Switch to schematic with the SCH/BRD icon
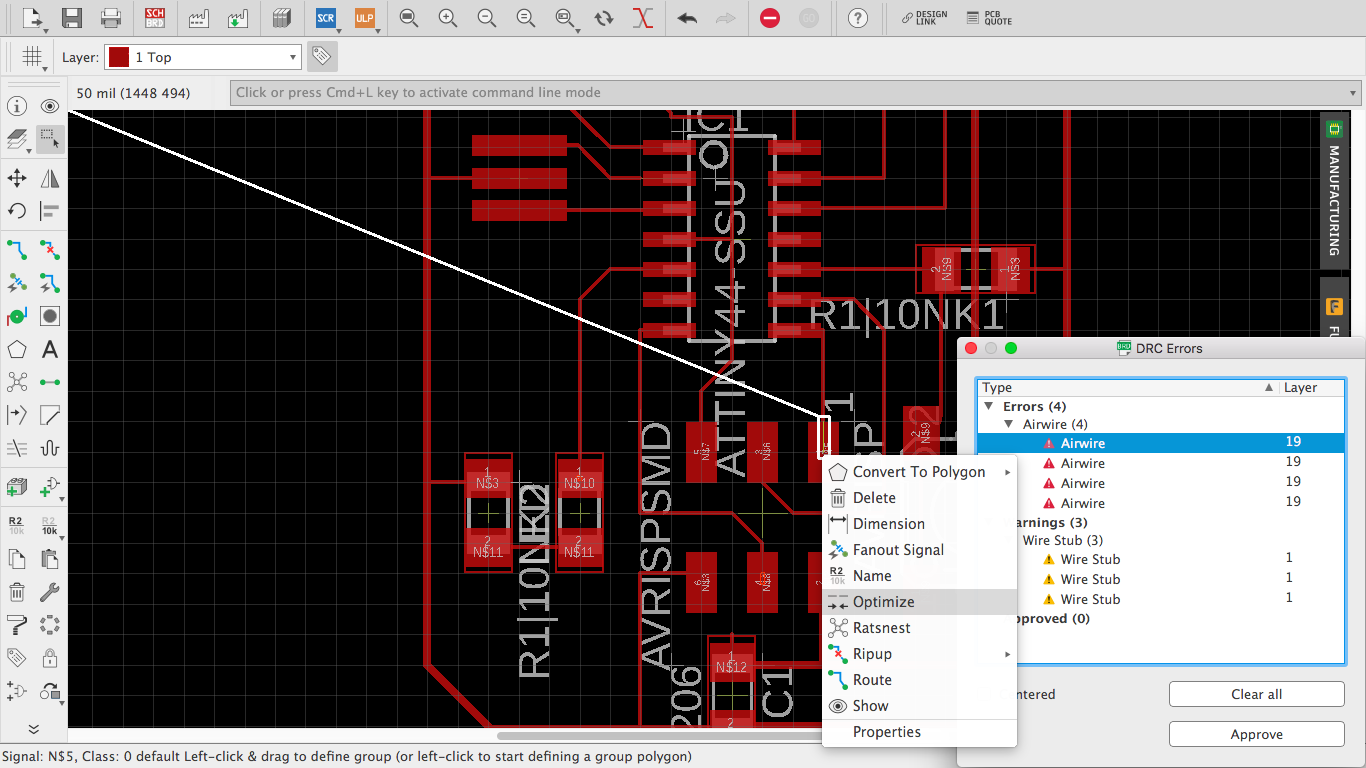The image size is (1366, 768). tap(155, 18)
